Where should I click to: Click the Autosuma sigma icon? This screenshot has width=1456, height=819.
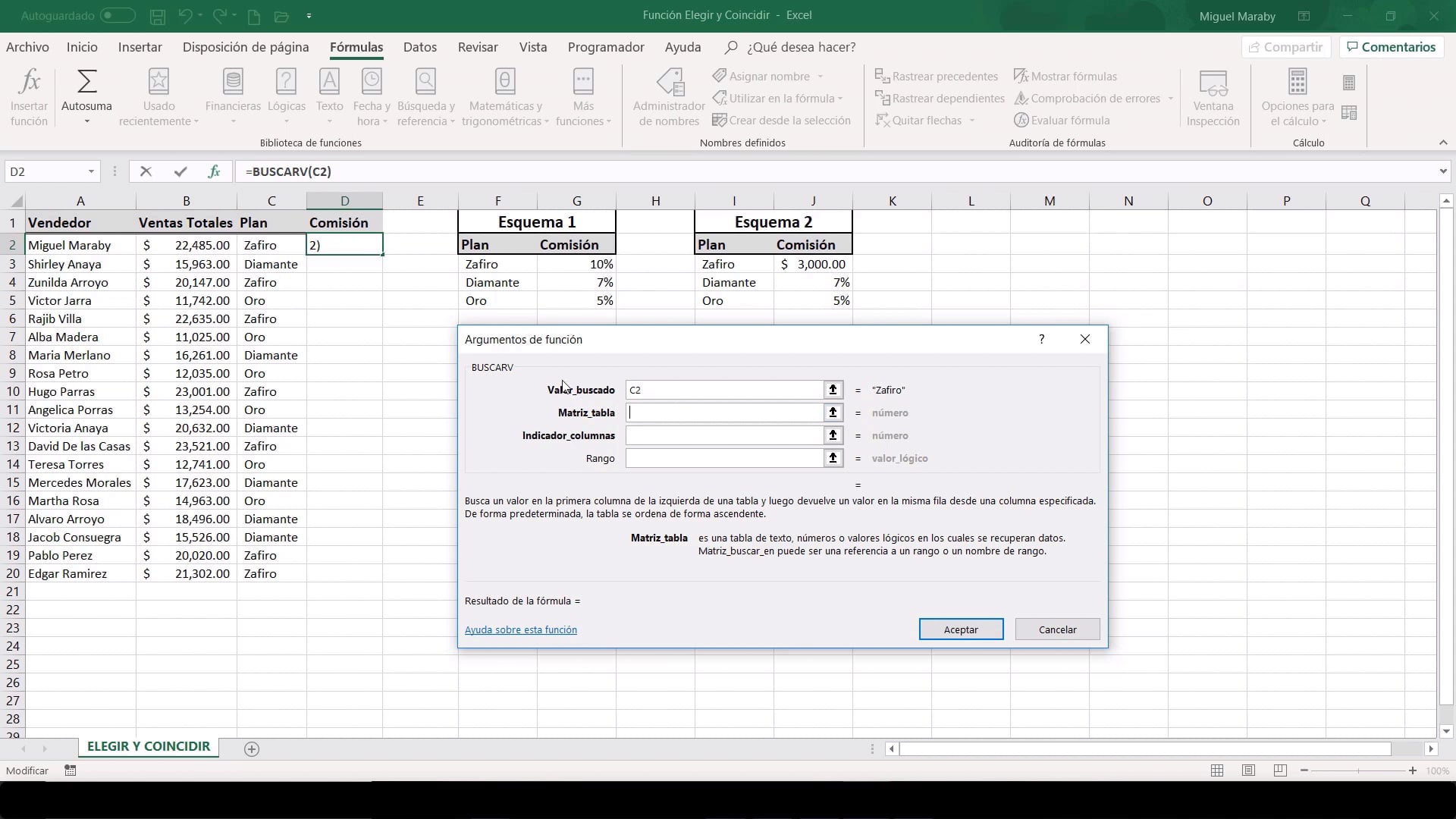[x=86, y=82]
